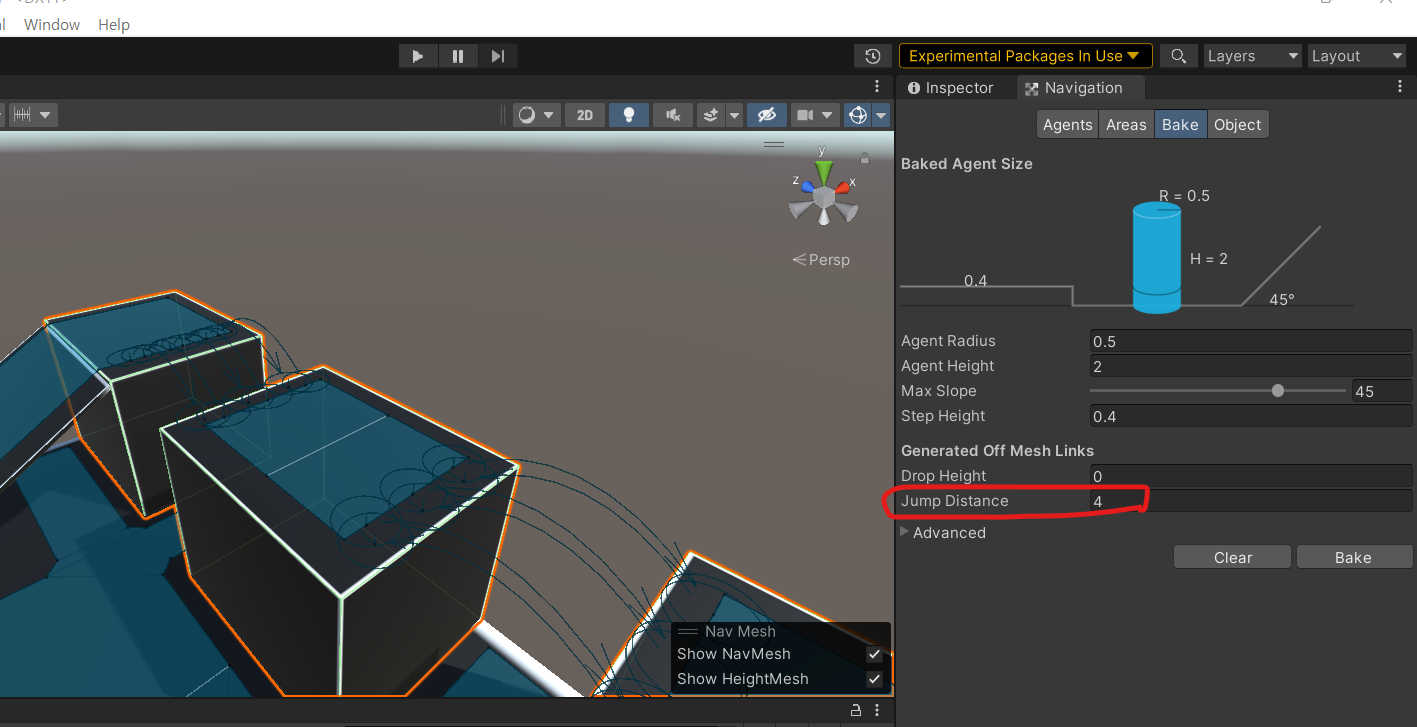The width and height of the screenshot is (1417, 727).
Task: Click the Max Slope label
Action: pos(939,391)
